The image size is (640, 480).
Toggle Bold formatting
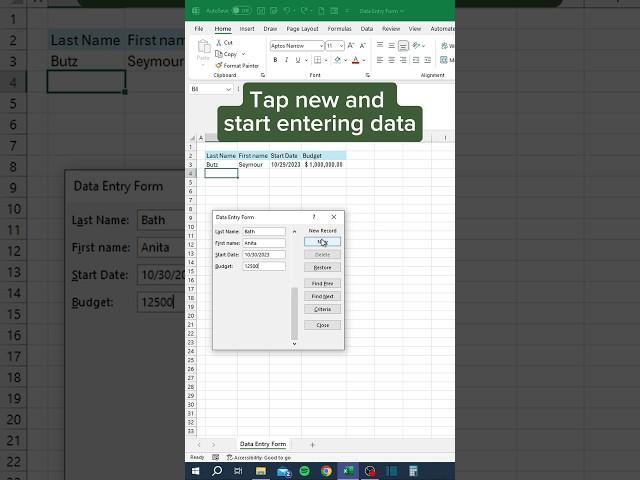pyautogui.click(x=276, y=60)
